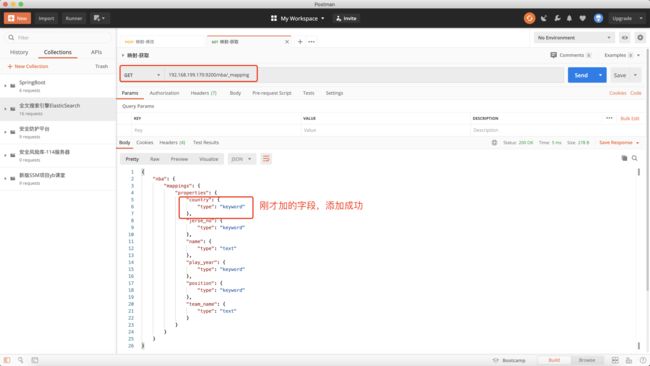
Task: Open the Examples dropdown
Action: tap(621, 55)
